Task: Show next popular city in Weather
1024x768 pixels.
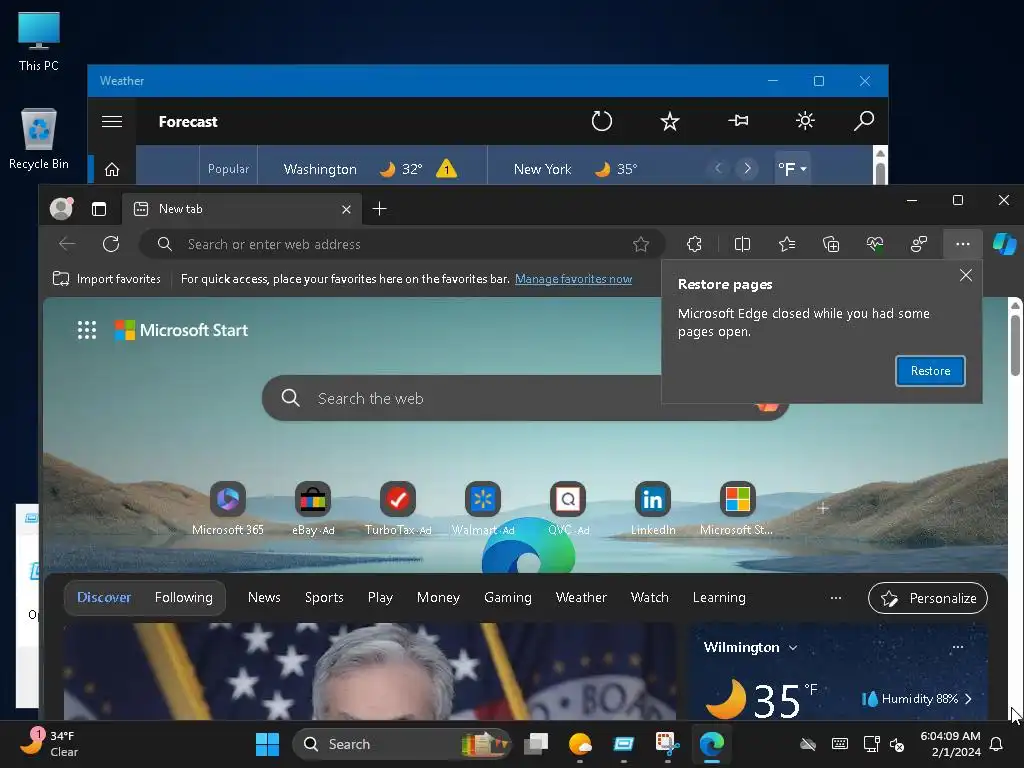Action: (747, 168)
